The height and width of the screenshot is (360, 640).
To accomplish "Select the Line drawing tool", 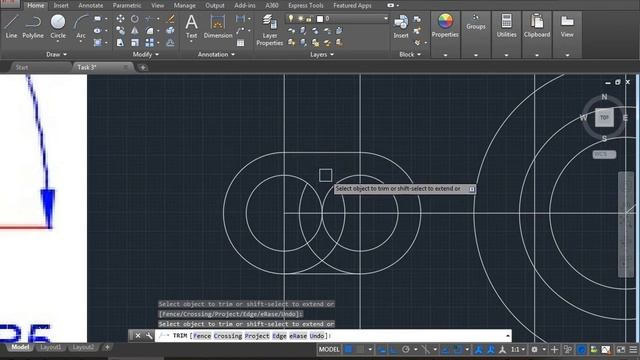I will tap(11, 27).
